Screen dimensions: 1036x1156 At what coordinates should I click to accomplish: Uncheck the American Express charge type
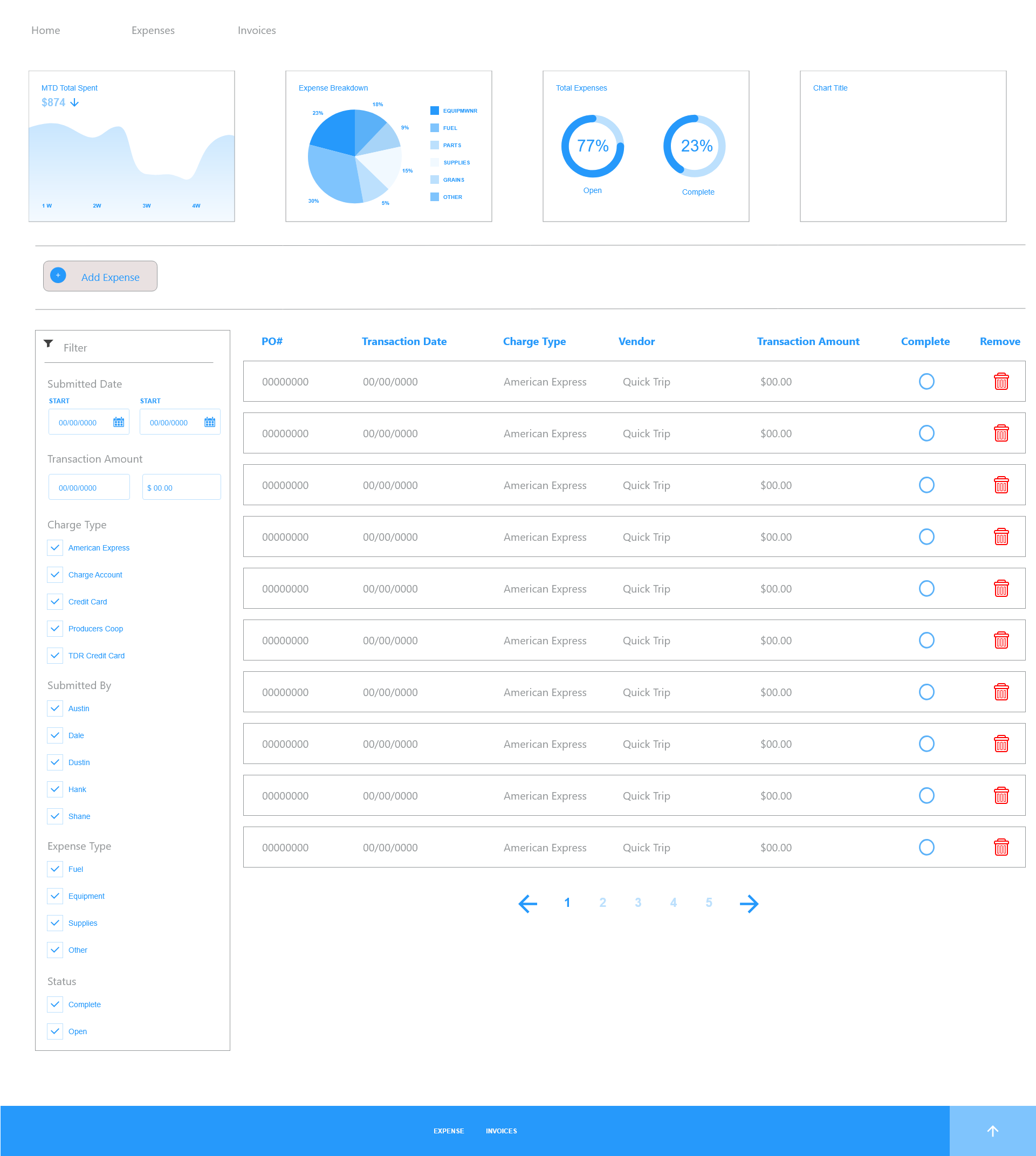point(55,548)
